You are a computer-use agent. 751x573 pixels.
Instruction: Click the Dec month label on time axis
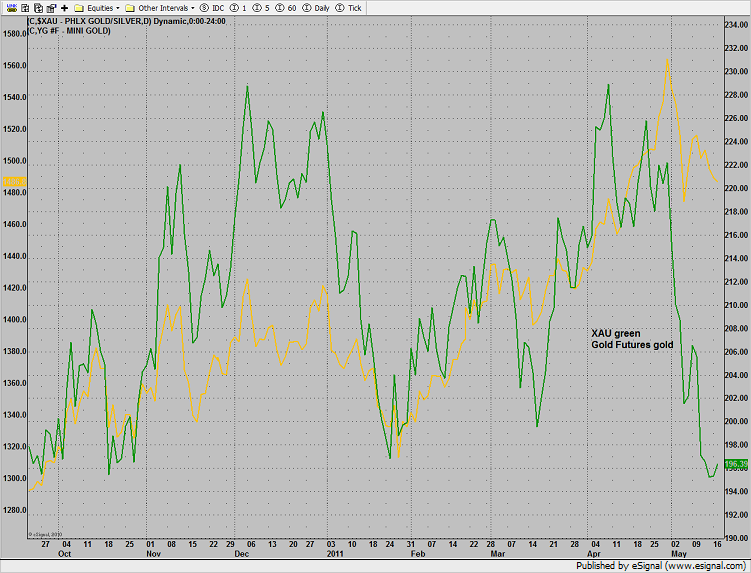242,554
